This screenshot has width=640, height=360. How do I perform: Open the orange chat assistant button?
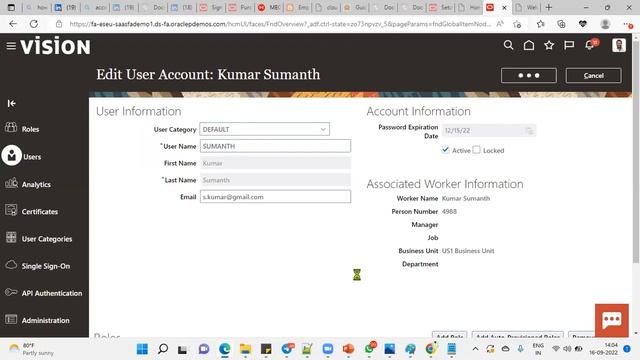(x=611, y=320)
